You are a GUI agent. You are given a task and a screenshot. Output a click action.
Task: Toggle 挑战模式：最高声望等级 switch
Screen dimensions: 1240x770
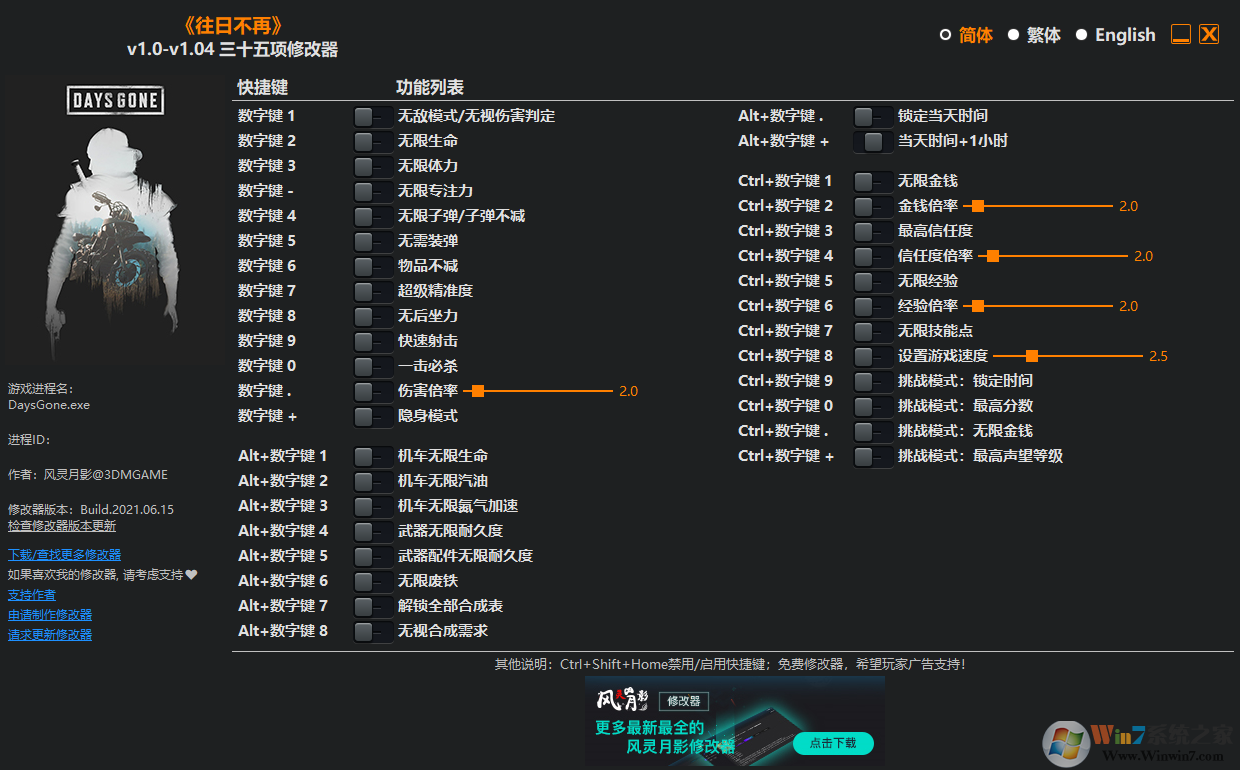point(873,456)
